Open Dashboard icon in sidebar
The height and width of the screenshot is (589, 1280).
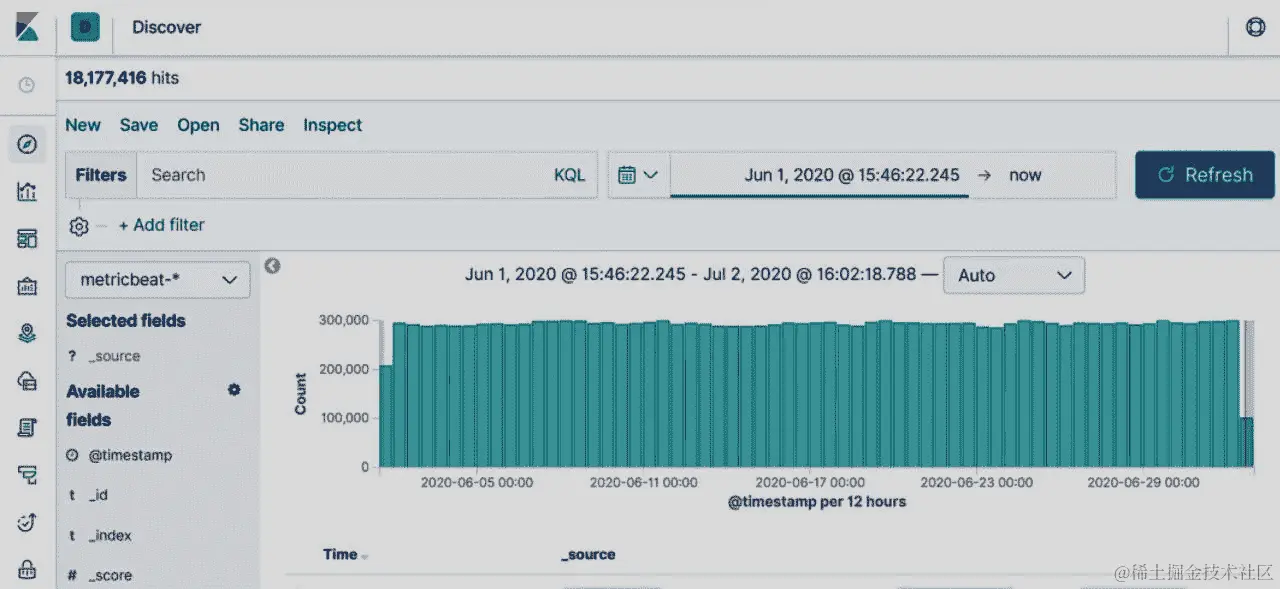[x=27, y=239]
